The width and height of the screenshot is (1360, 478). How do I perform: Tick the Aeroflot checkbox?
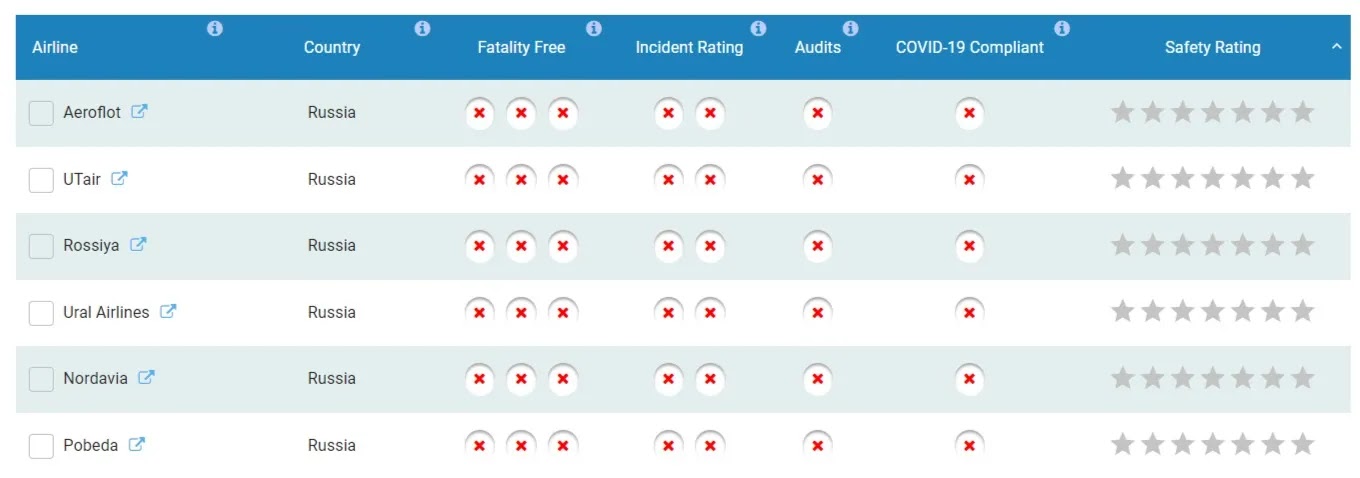[41, 113]
